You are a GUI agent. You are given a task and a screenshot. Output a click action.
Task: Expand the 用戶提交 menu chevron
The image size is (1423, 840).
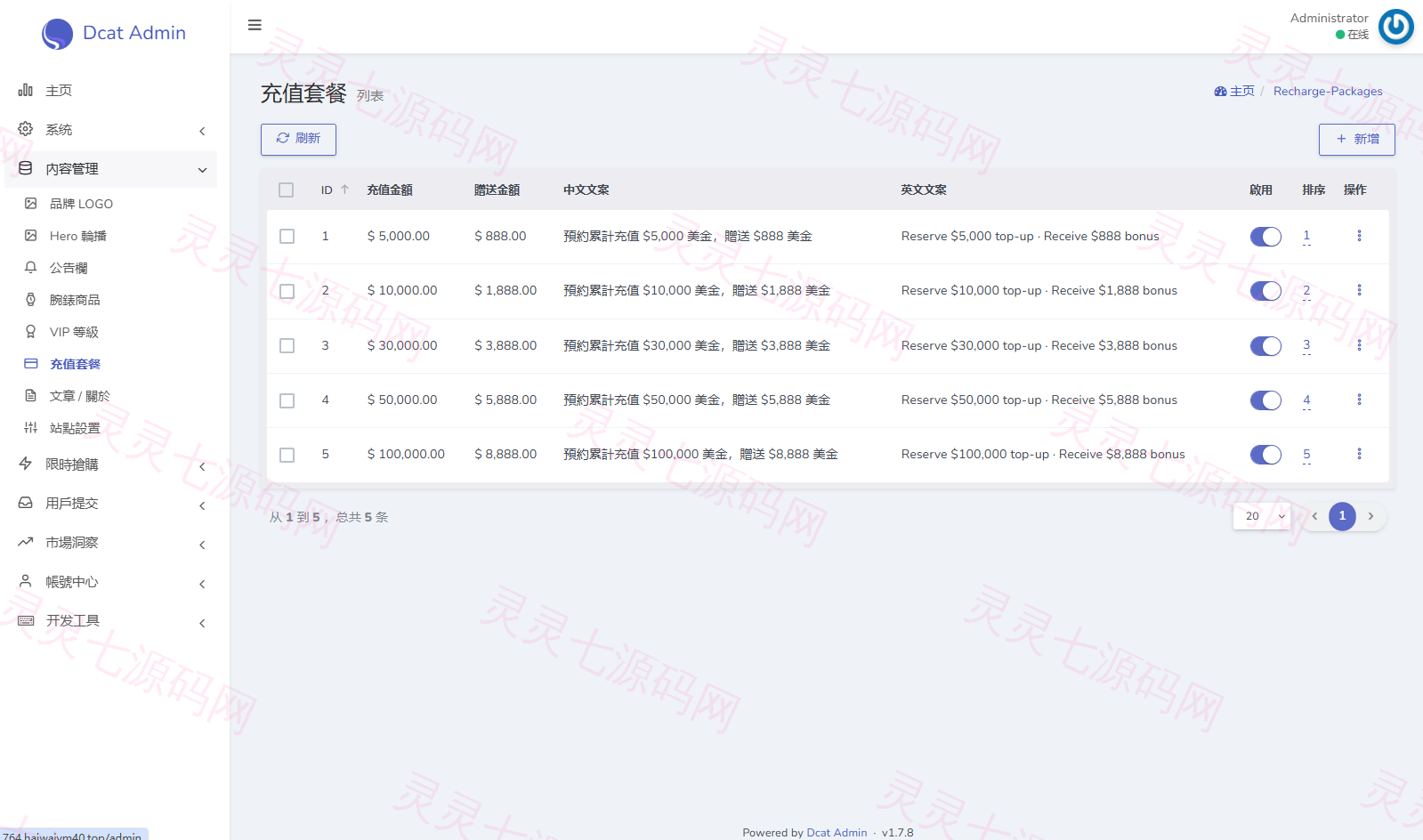202,505
